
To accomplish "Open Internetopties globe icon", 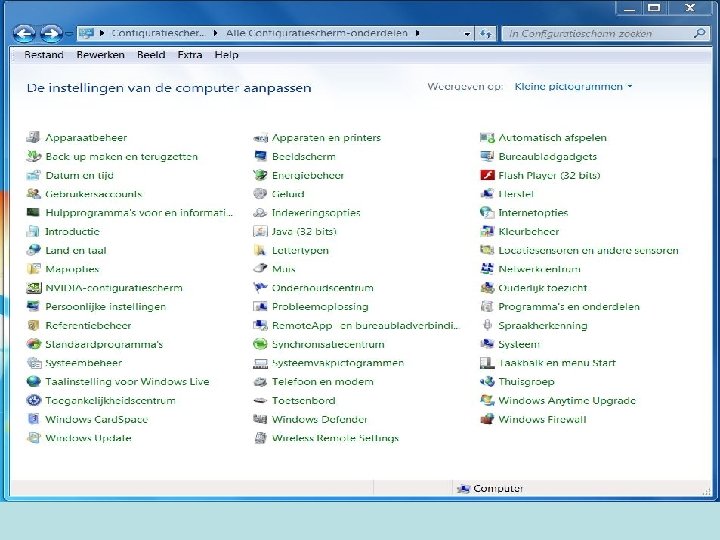I will pos(487,213).
